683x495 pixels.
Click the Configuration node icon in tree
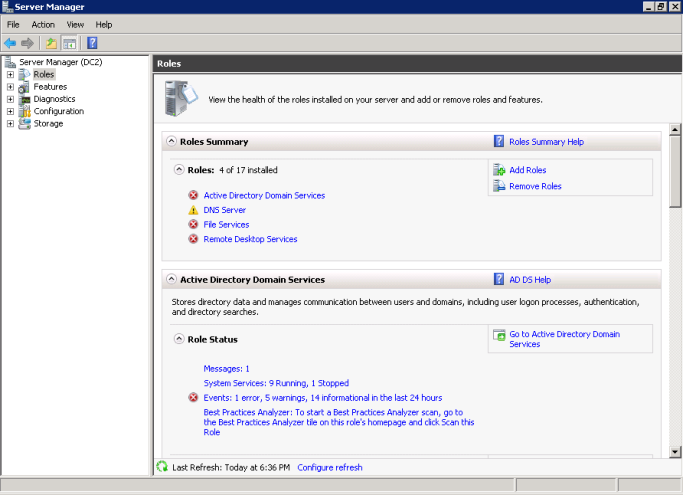click(24, 111)
